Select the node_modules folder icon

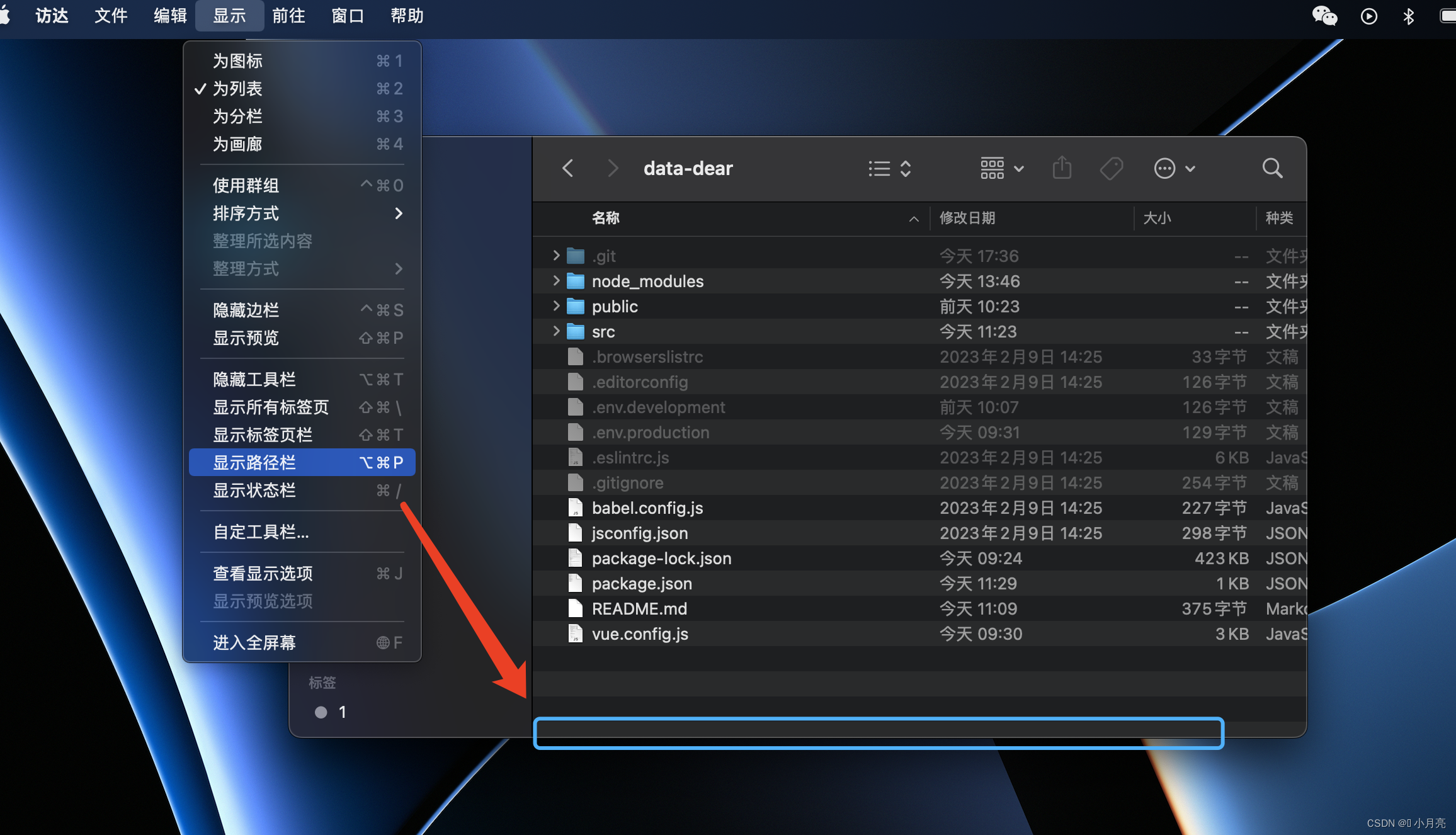tap(575, 281)
